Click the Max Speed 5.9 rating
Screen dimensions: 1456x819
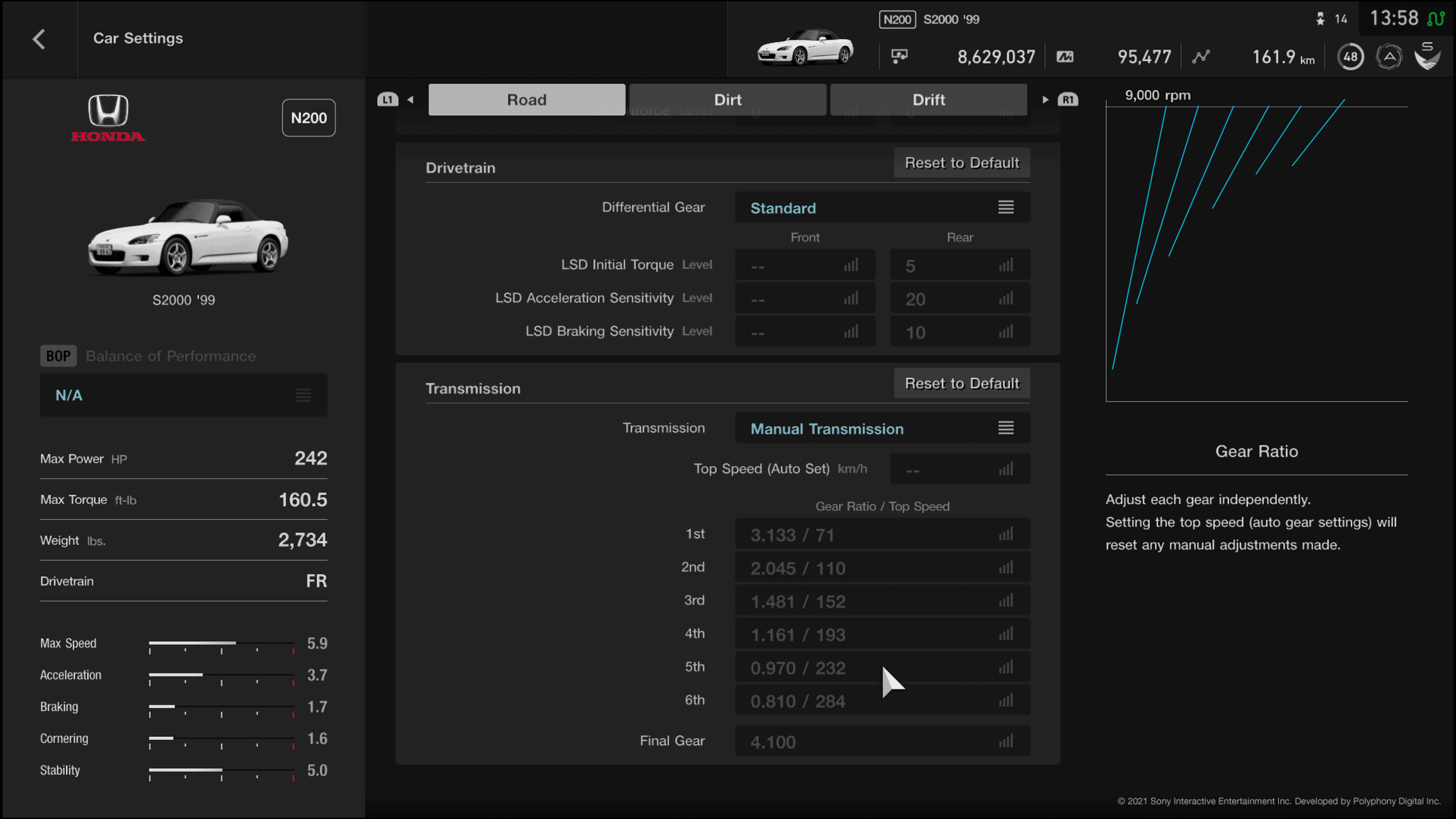click(x=317, y=643)
